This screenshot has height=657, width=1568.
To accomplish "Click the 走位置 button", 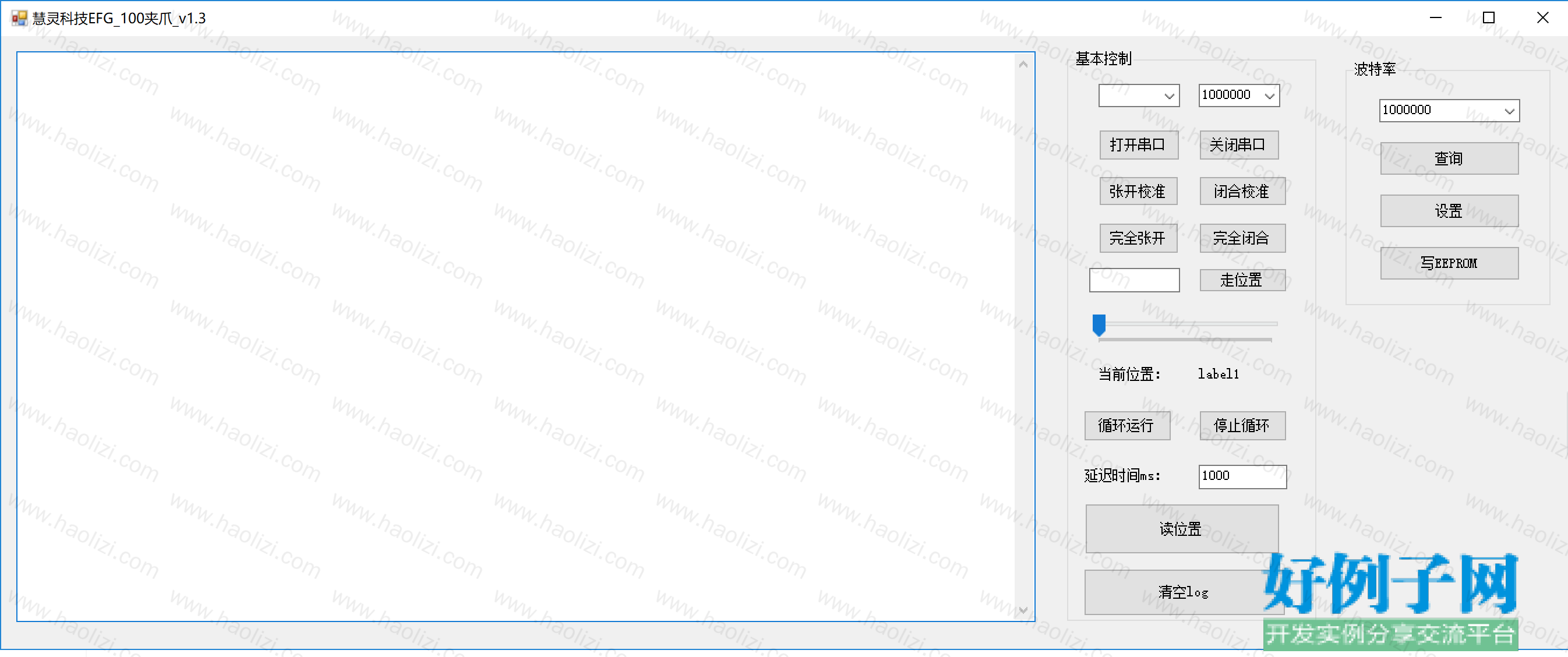I will coord(1242,280).
